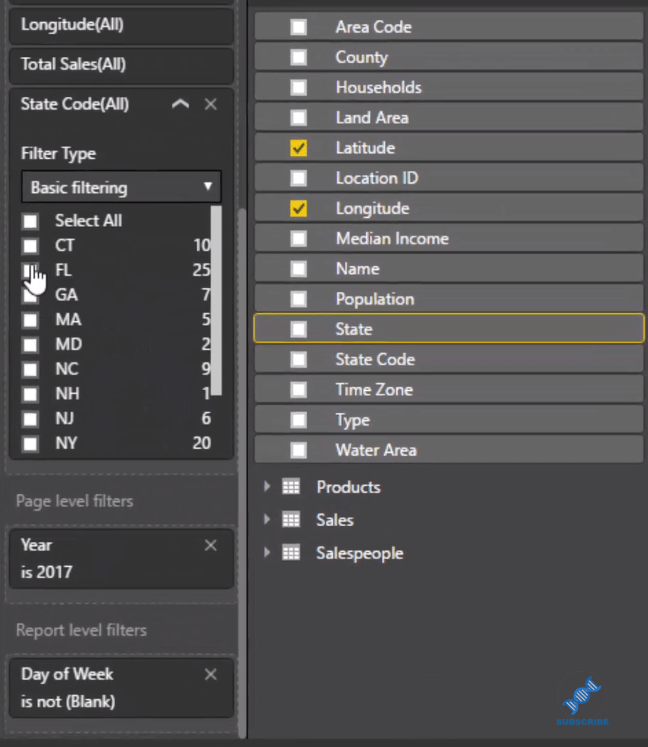The height and width of the screenshot is (747, 648).
Task: Enable the State Code field checkbox
Action: point(299,360)
